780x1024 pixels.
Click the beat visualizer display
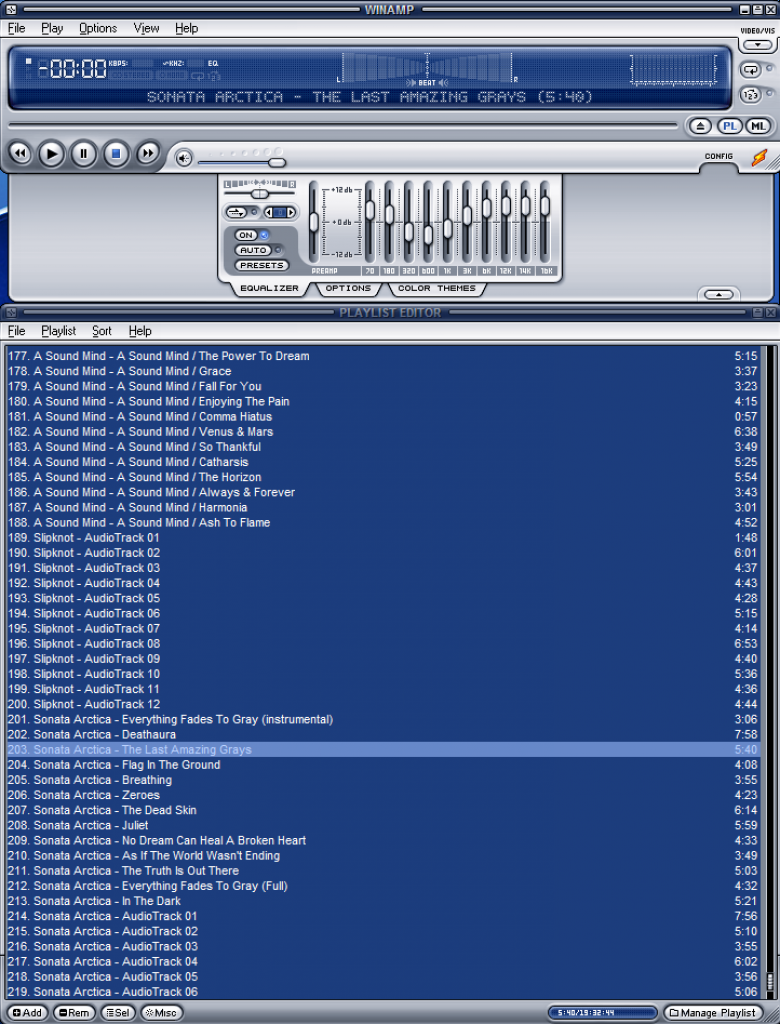pos(427,69)
